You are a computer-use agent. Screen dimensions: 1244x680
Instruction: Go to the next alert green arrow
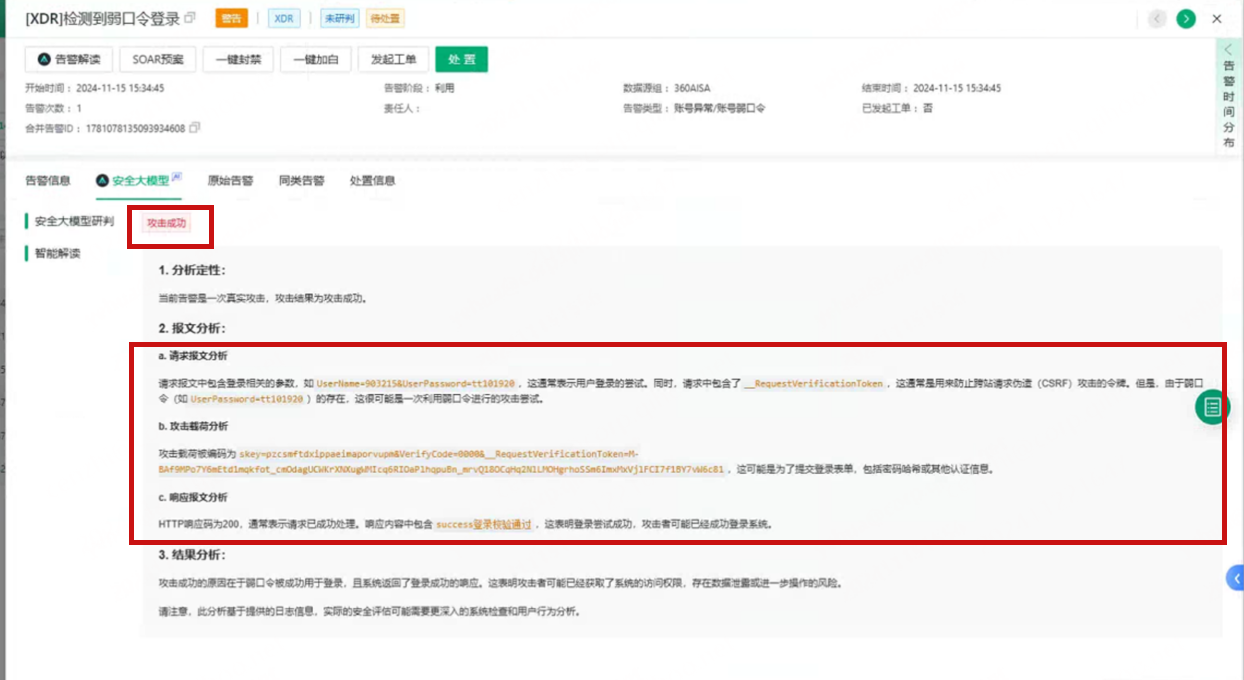(1186, 19)
